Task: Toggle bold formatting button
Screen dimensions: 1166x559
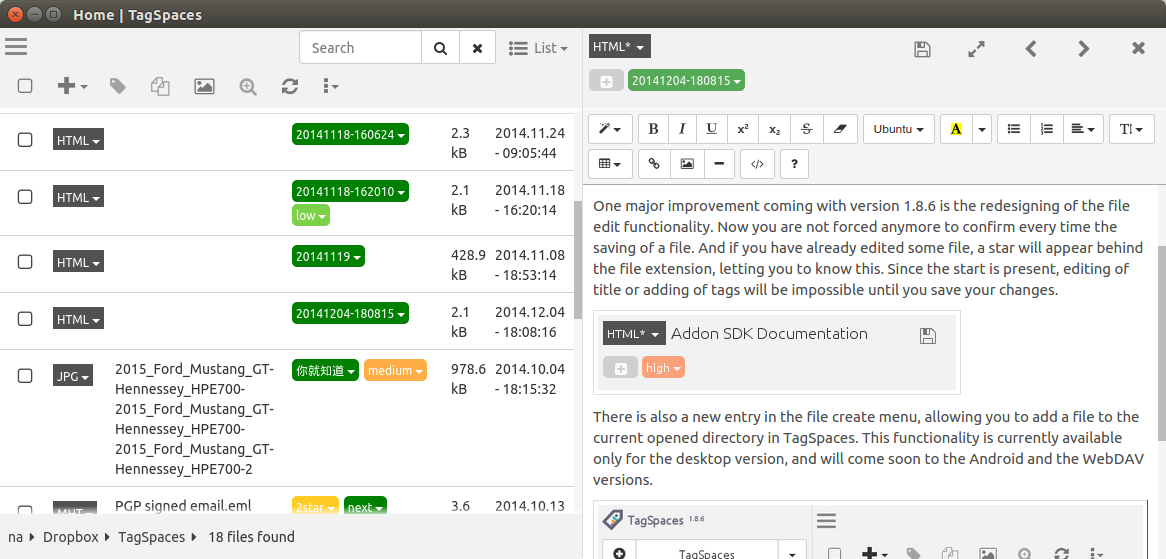Action: 654,129
